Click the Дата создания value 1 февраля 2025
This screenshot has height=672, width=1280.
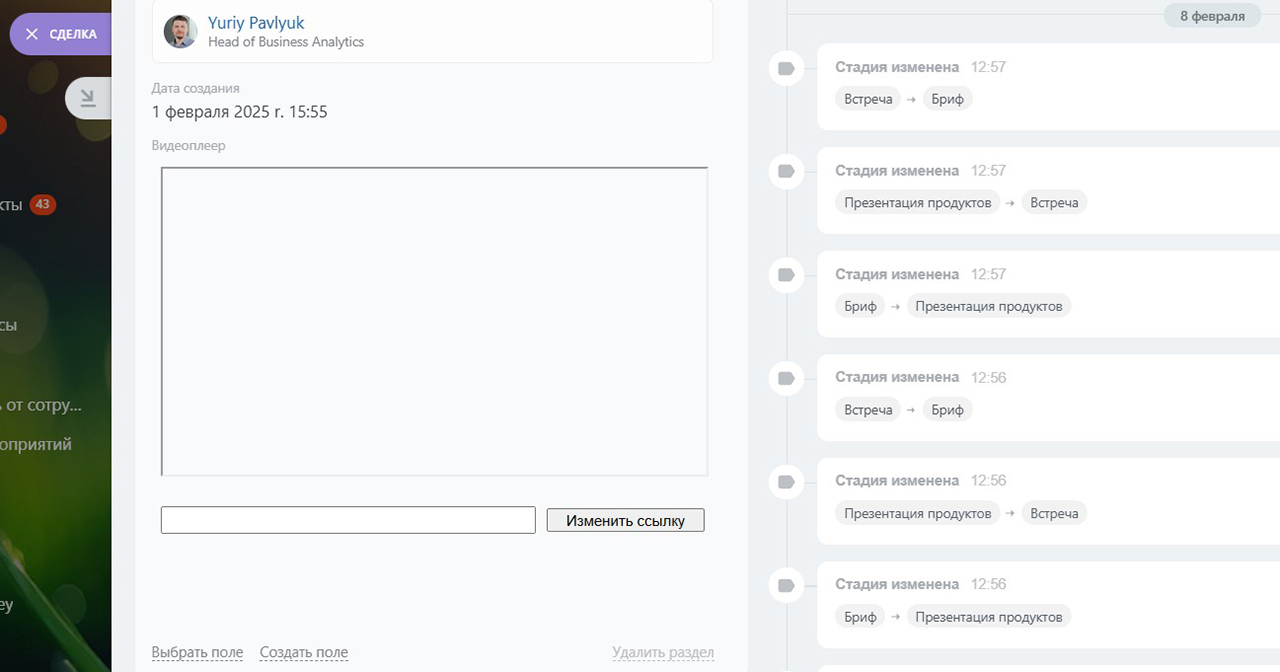[x=240, y=112]
